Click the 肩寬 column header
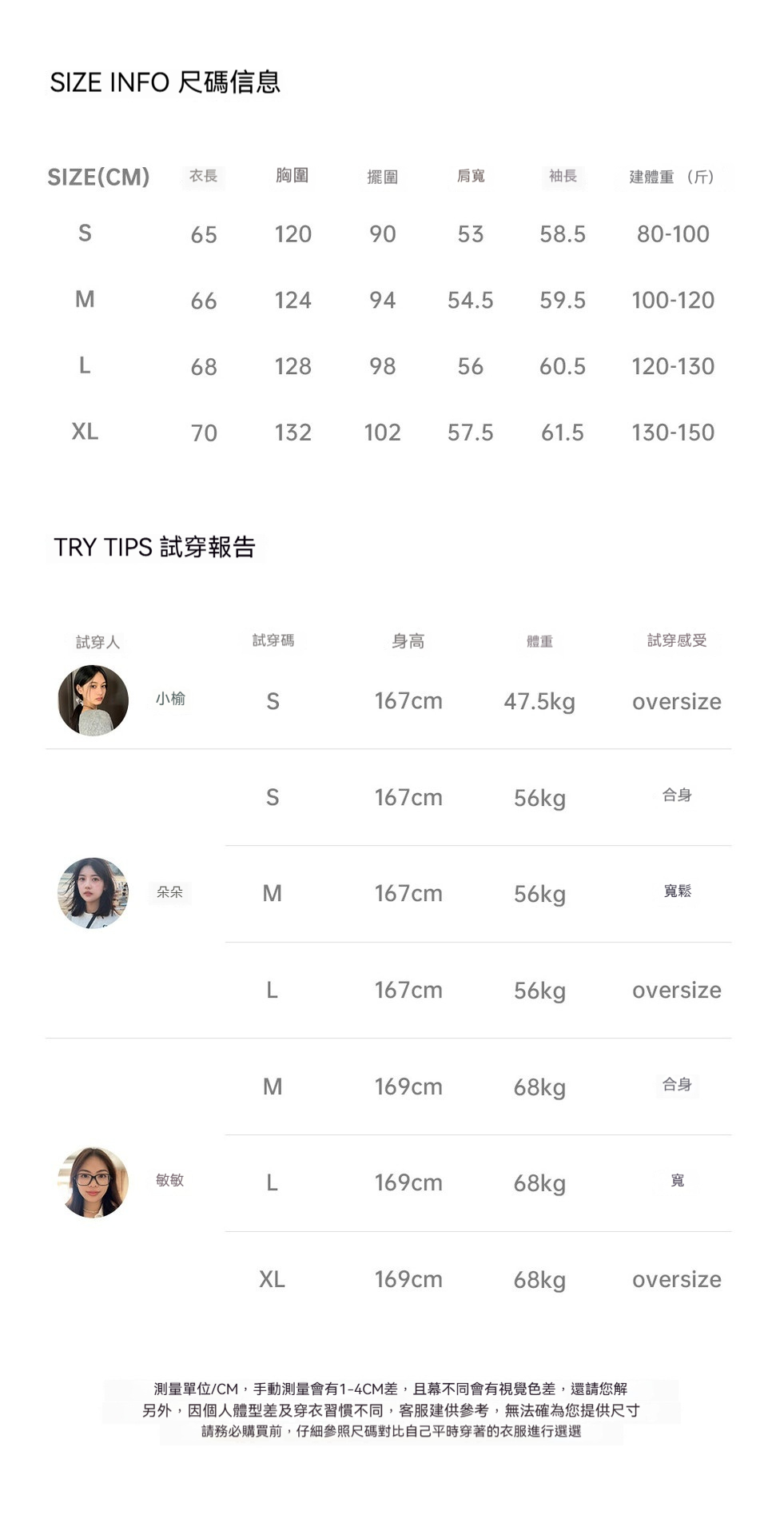This screenshot has width=784, height=1535. pyautogui.click(x=471, y=176)
